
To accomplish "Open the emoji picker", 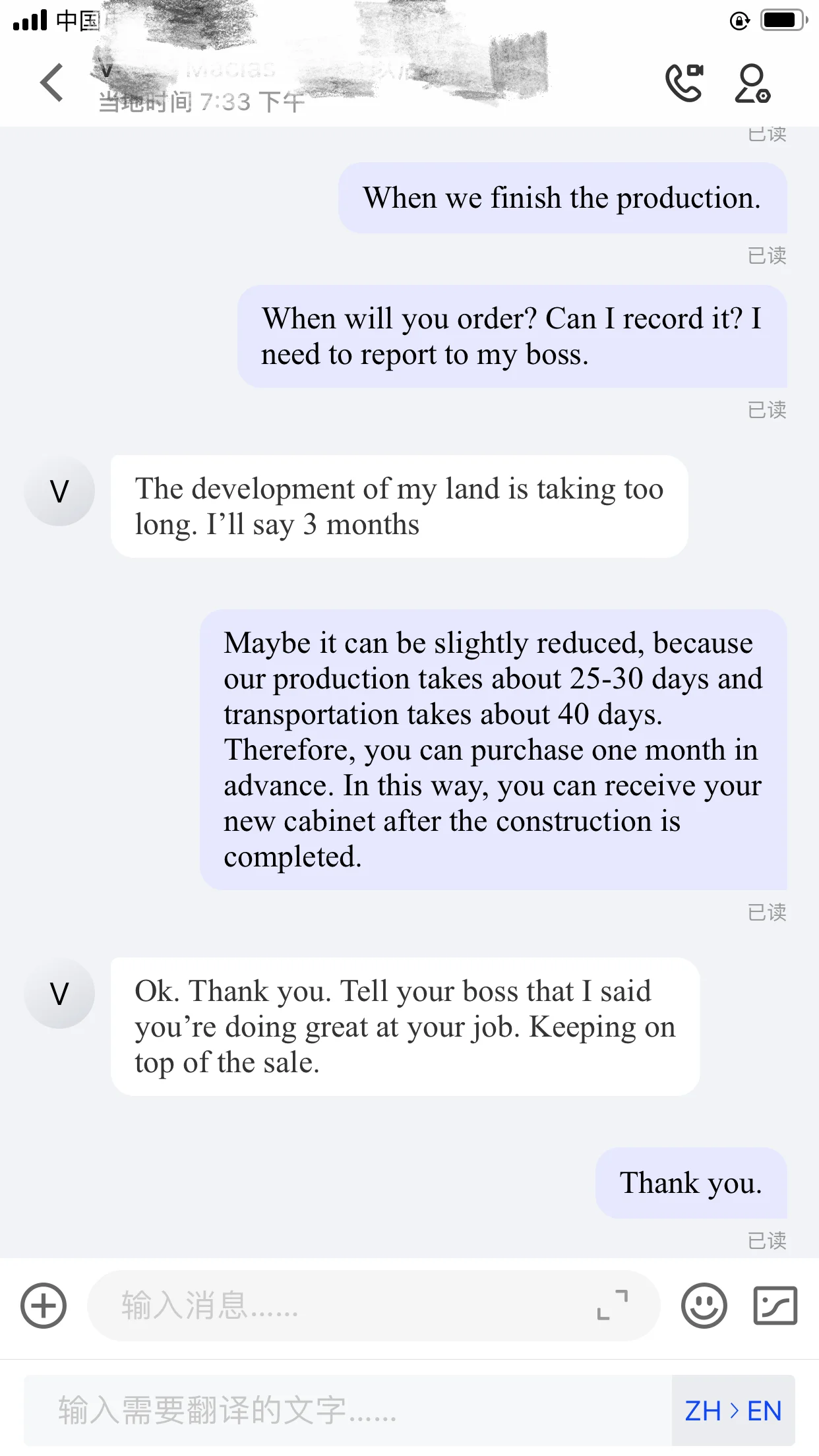I will click(x=704, y=1306).
